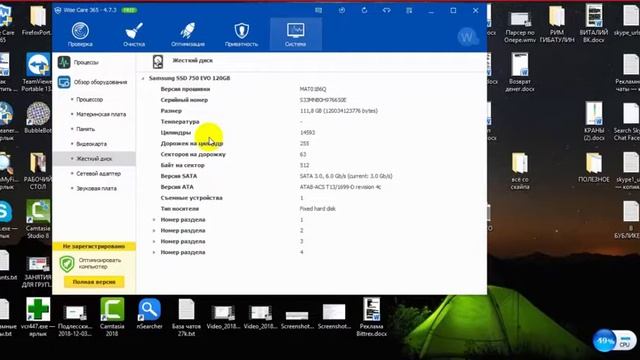This screenshot has width=640, height=360.
Task: Click the Версия SATA value text
Action: [346, 176]
